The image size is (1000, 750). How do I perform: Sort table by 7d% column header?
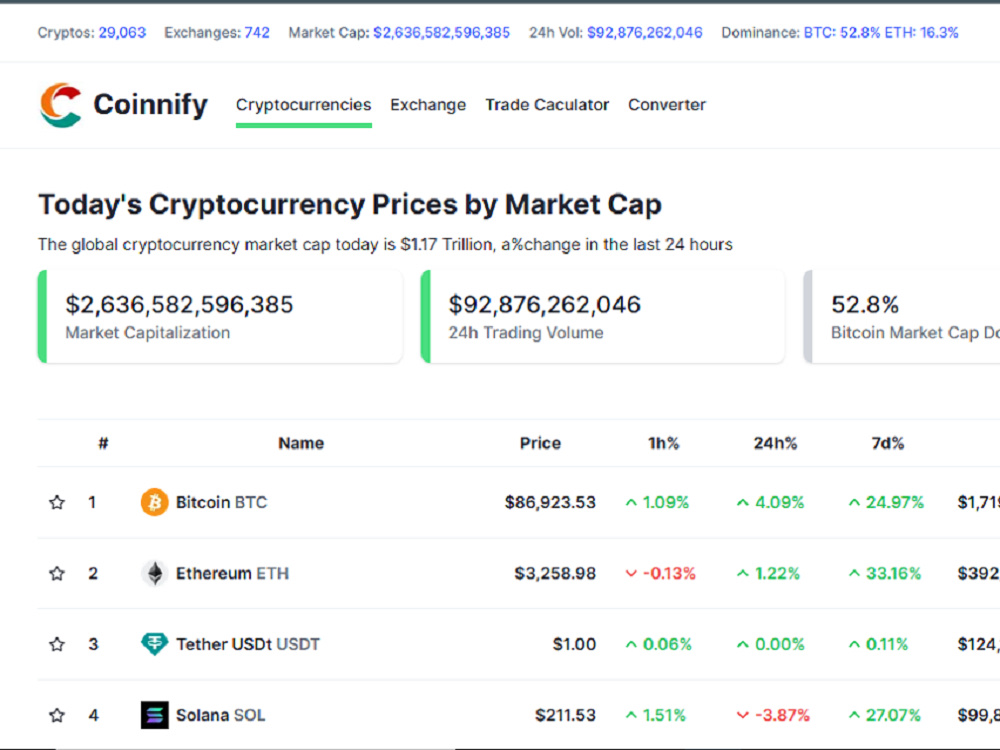(x=888, y=443)
